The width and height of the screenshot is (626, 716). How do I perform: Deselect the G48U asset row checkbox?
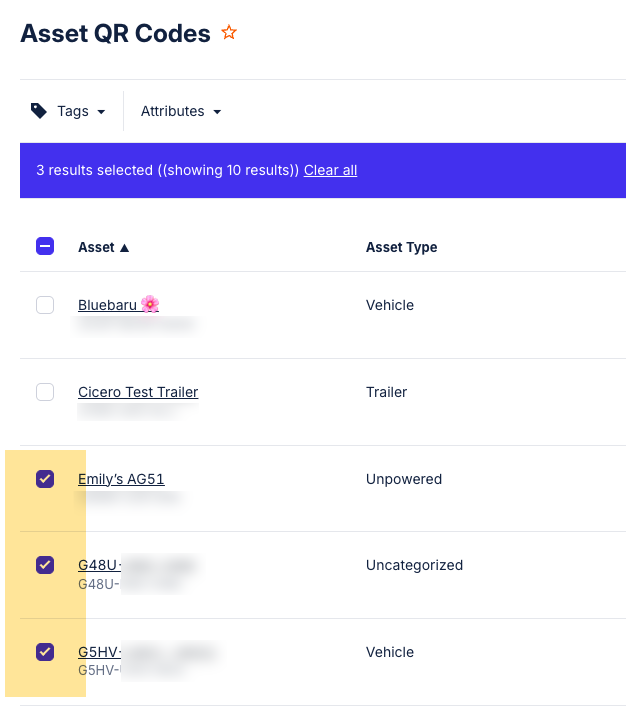click(x=45, y=565)
